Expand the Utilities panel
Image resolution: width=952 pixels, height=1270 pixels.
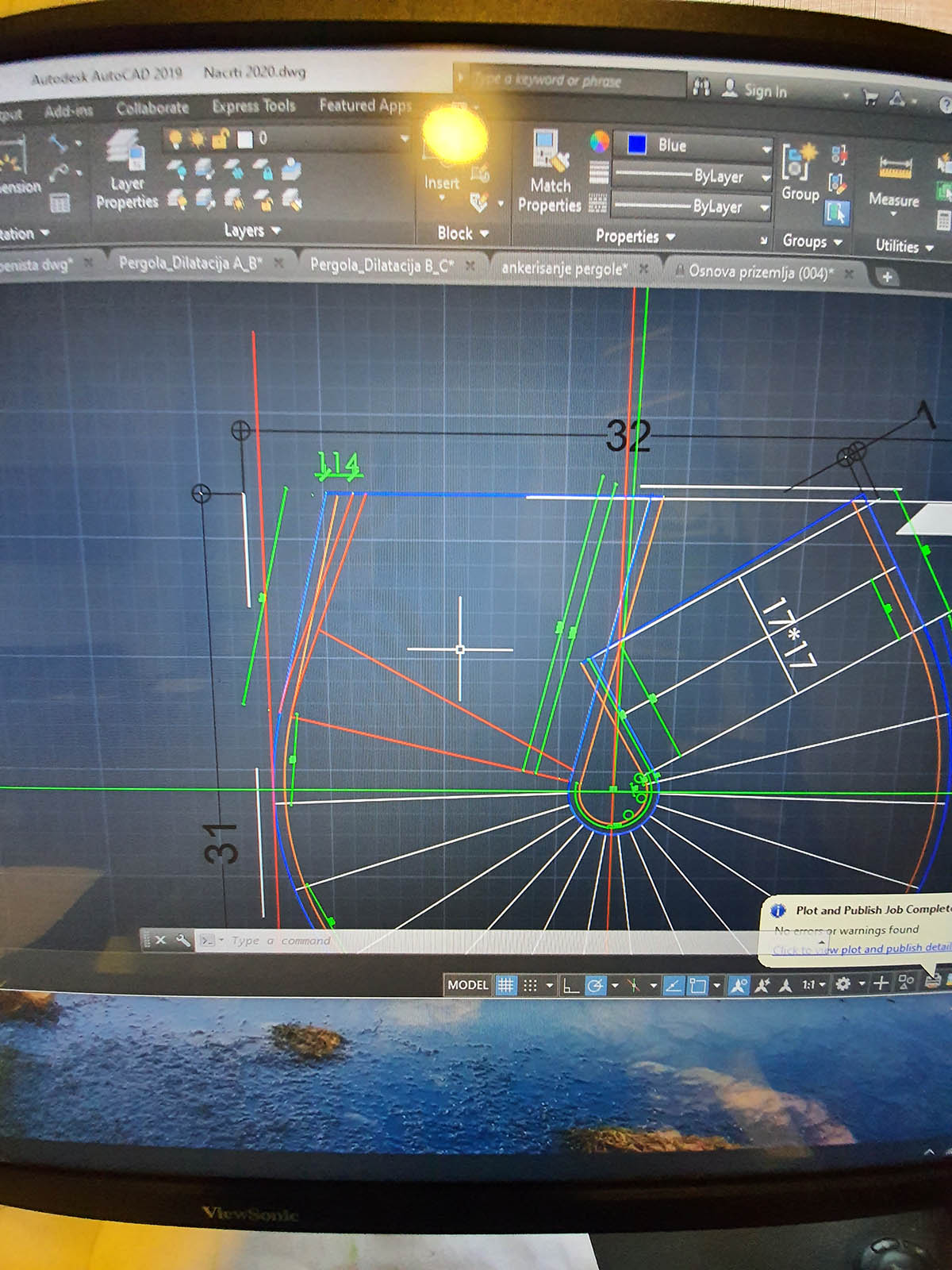(x=904, y=246)
